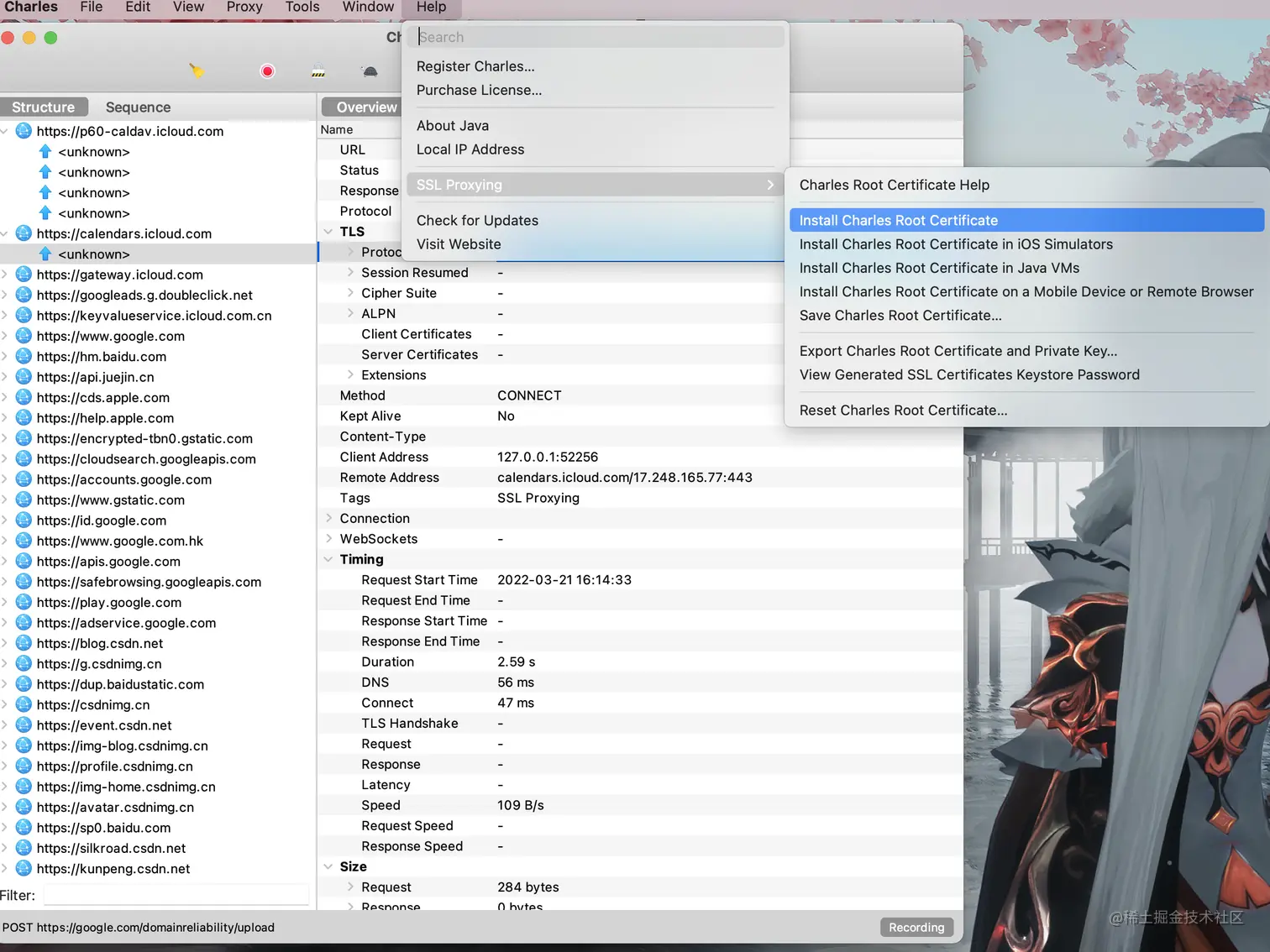The height and width of the screenshot is (952, 1270).
Task: Click the globe icon beside keyvalueservice.icloud.com.cn
Action: pyautogui.click(x=24, y=316)
